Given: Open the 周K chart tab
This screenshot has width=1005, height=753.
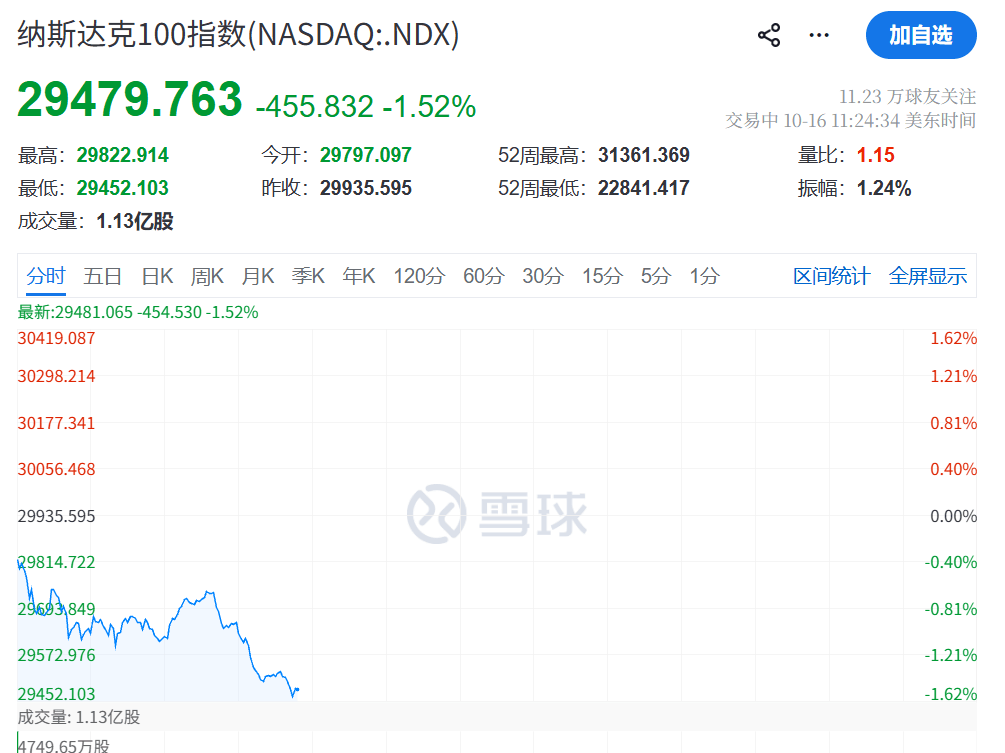Looking at the screenshot, I should (x=207, y=276).
